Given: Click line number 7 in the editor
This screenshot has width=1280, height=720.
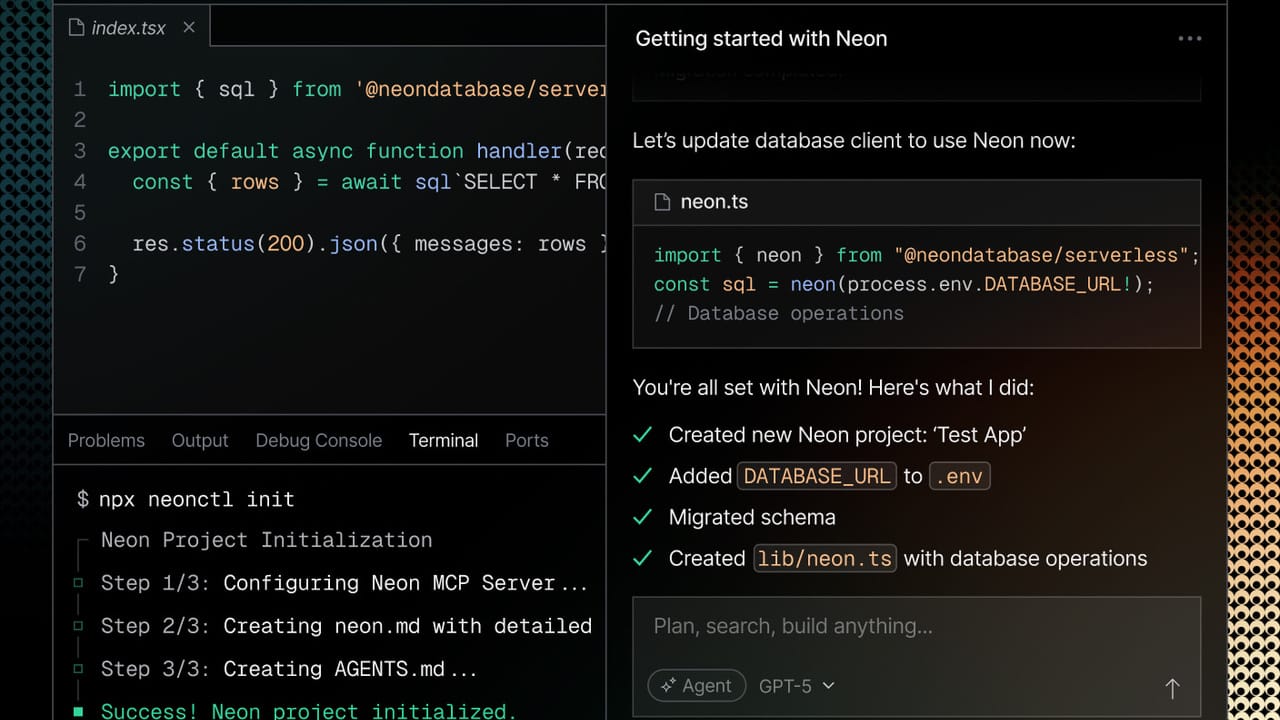Looking at the screenshot, I should pos(80,274).
